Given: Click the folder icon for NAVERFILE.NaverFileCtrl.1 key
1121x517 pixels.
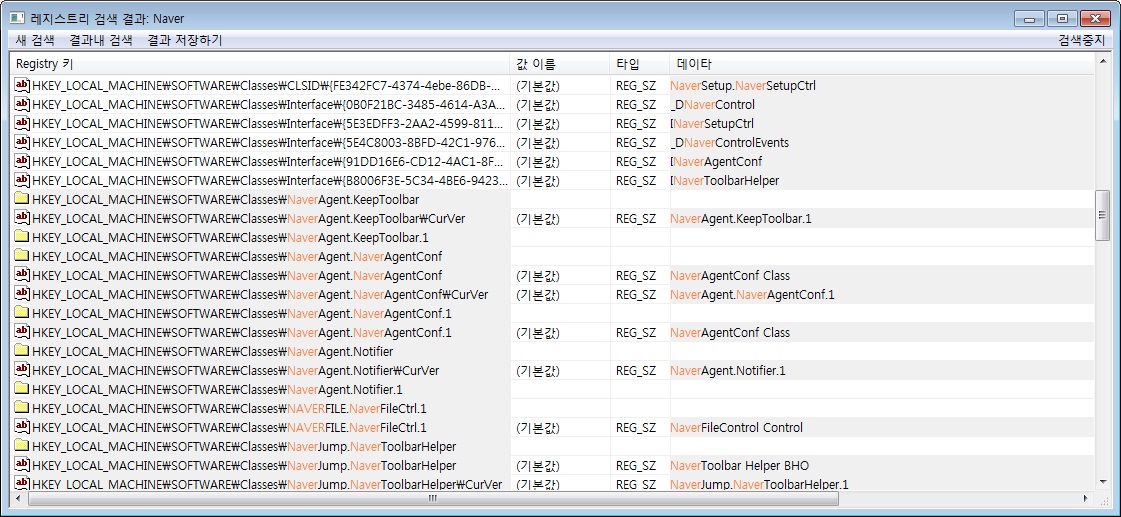Looking at the screenshot, I should [21, 409].
